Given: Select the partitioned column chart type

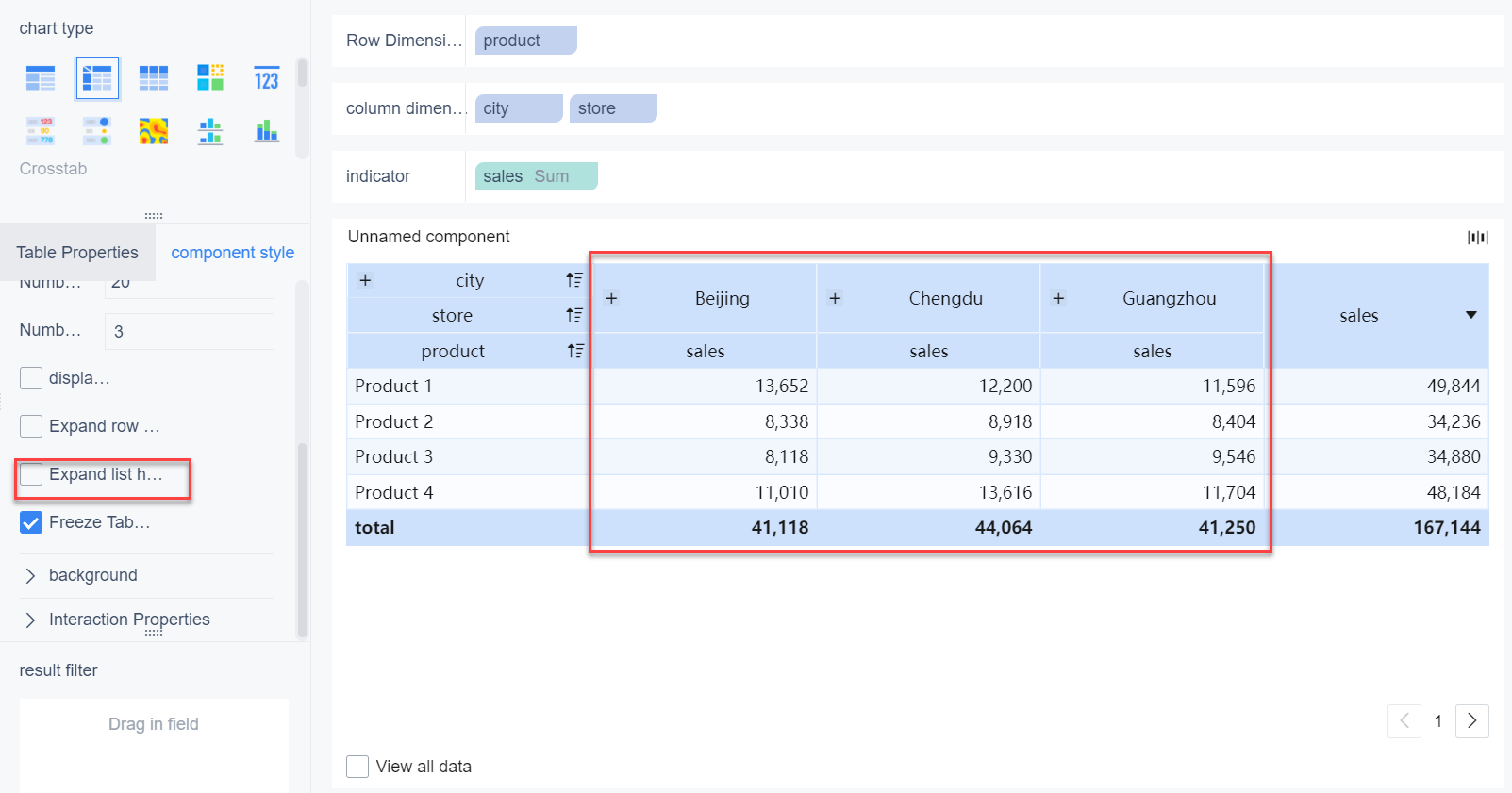Looking at the screenshot, I should (x=210, y=131).
